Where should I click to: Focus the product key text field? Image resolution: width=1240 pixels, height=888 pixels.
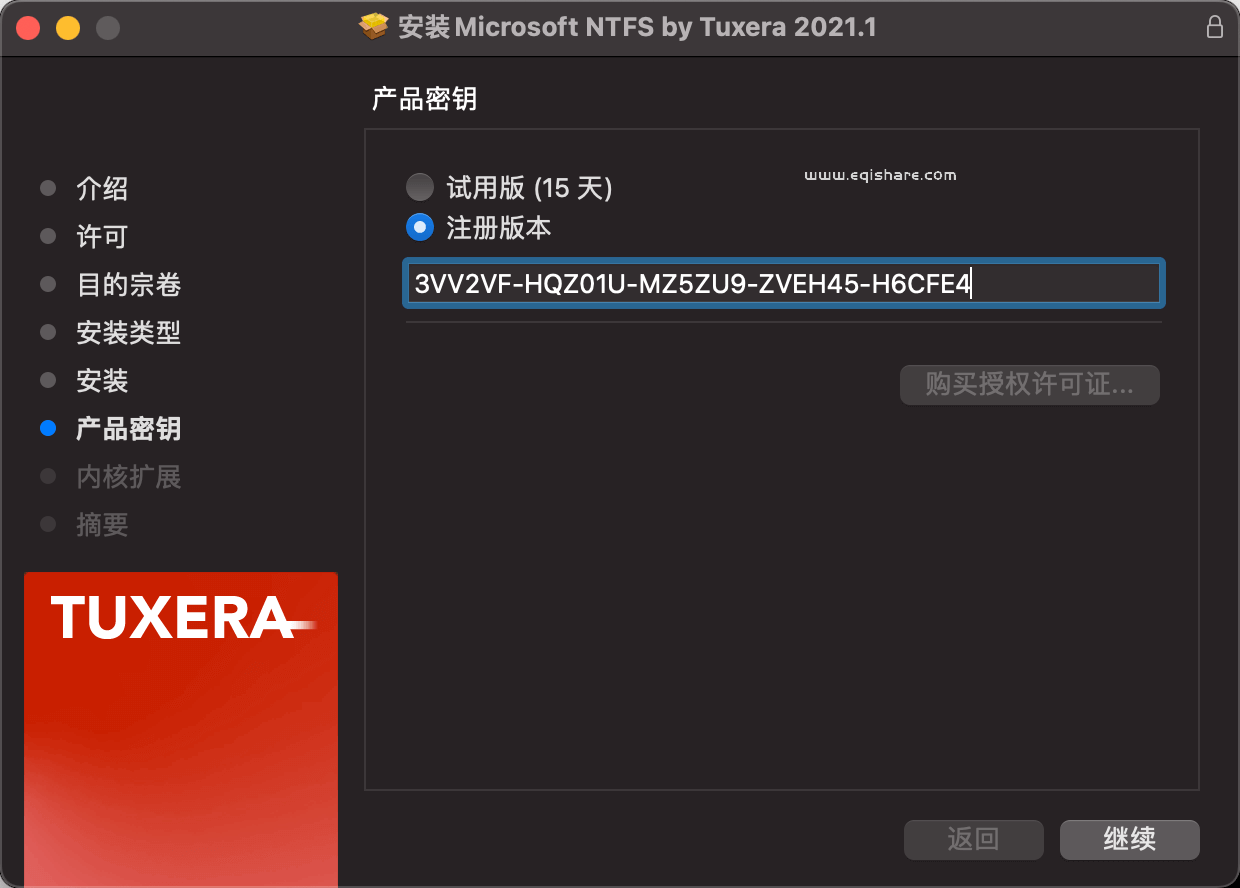tap(782, 284)
